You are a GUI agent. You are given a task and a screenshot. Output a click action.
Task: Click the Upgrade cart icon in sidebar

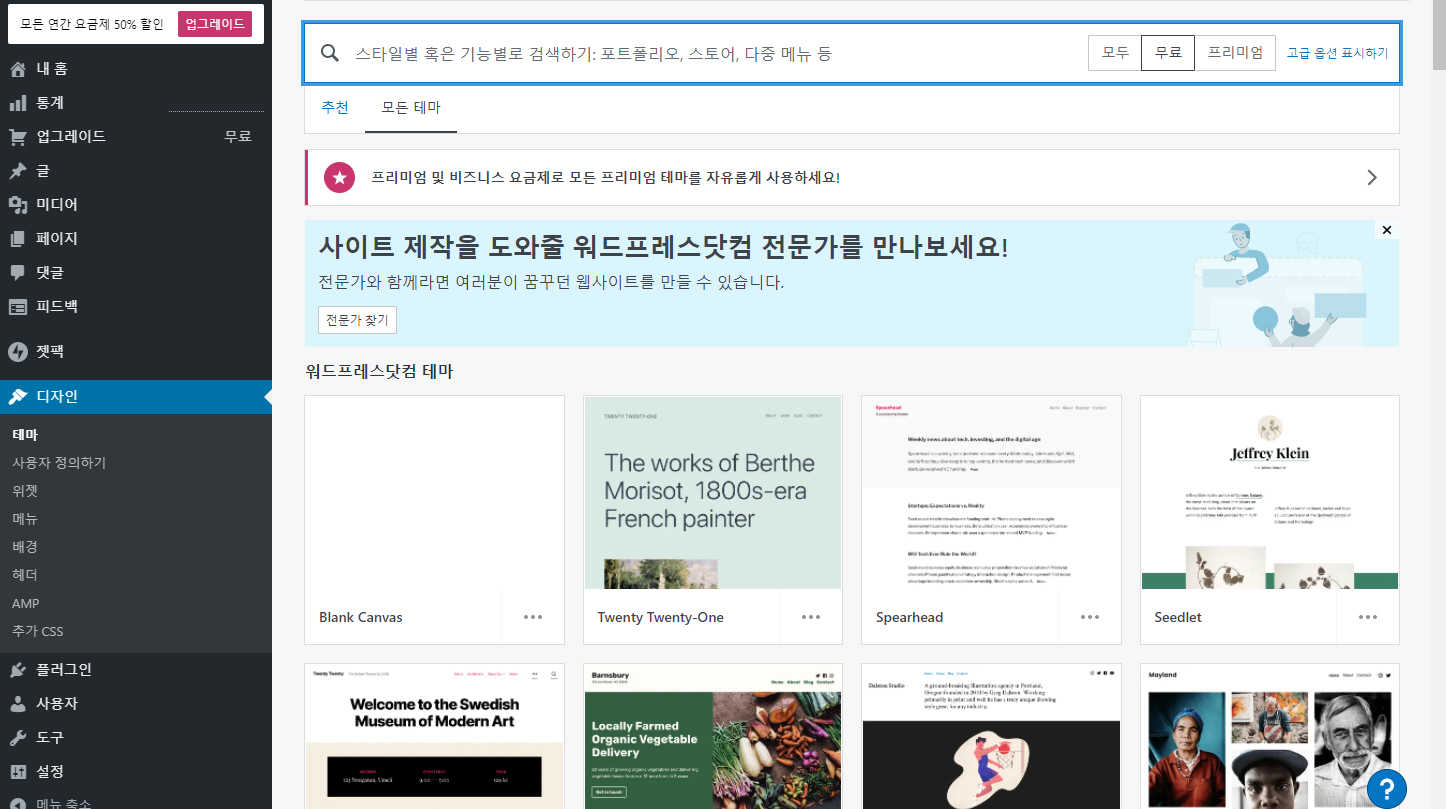tap(18, 137)
